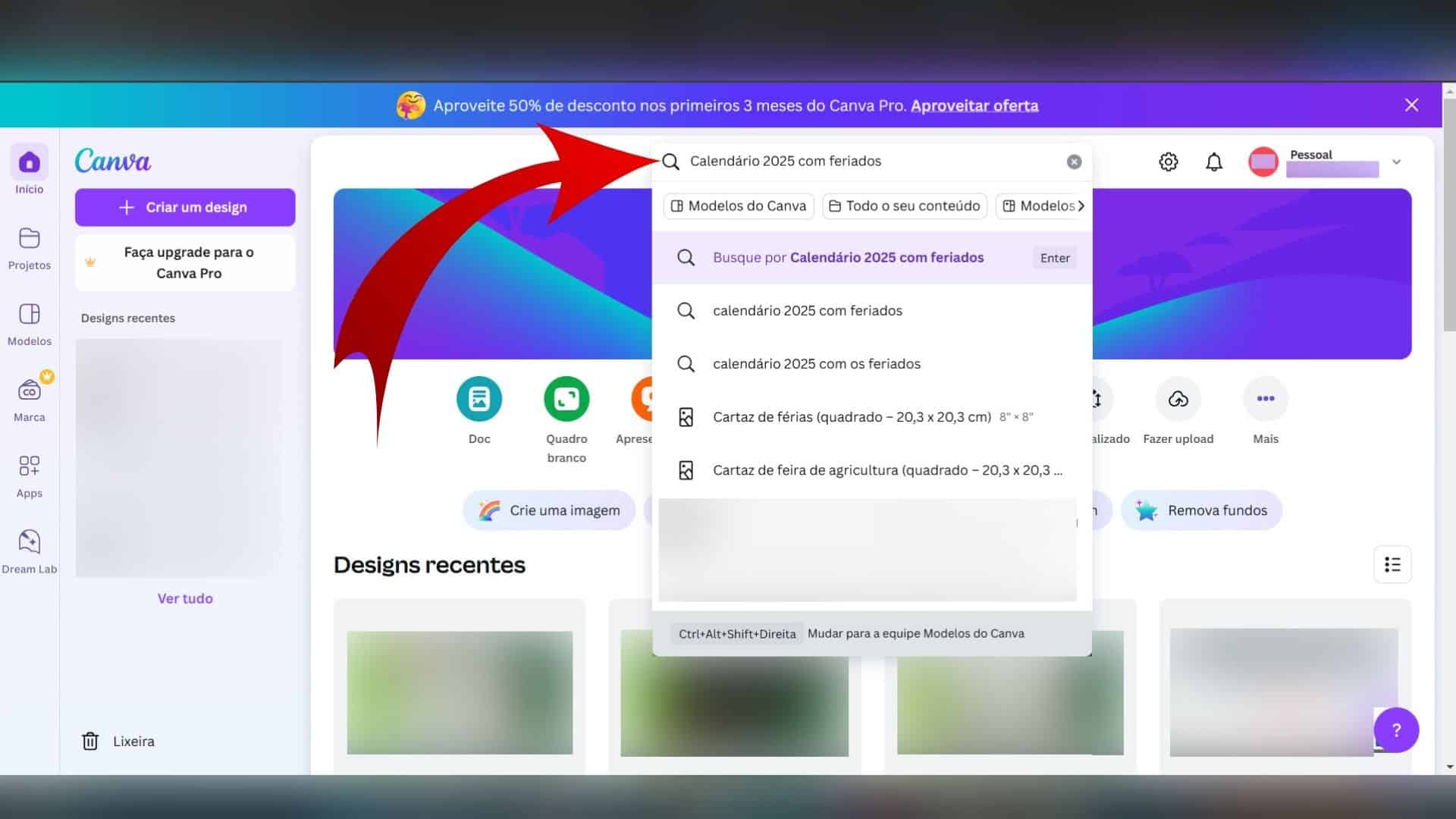Select the Todo o seu conteúdo tab
1456x819 pixels.
pos(904,205)
